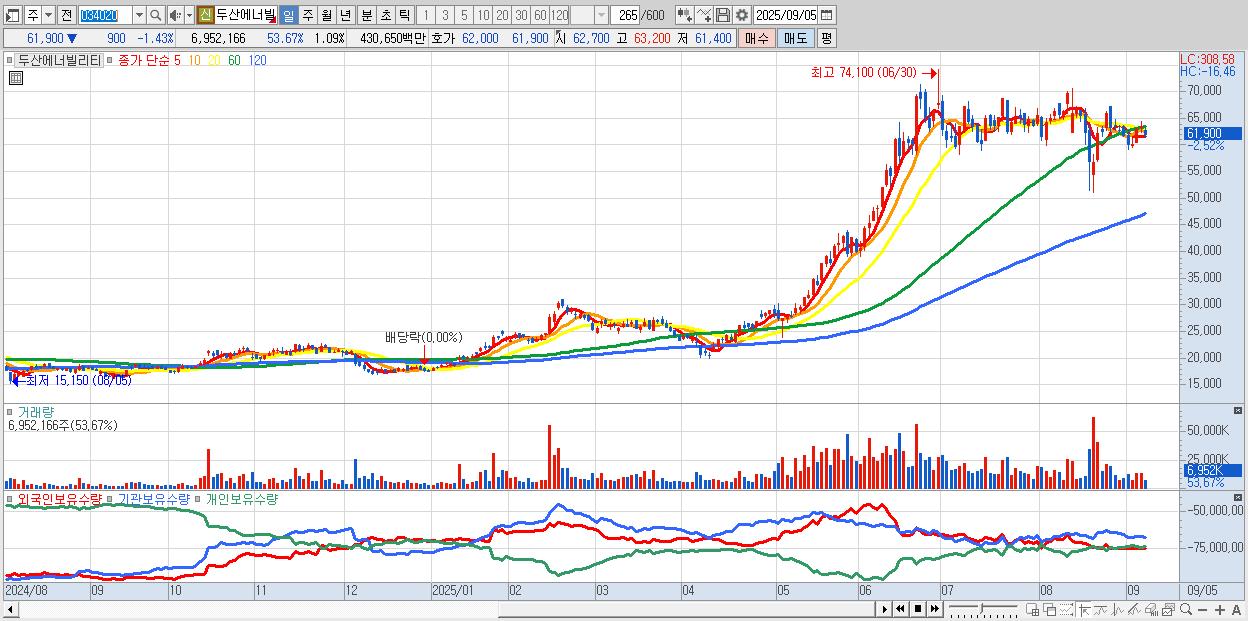This screenshot has height=621, width=1248.
Task: Click the fast-forward double-arrow button
Action: pos(934,609)
